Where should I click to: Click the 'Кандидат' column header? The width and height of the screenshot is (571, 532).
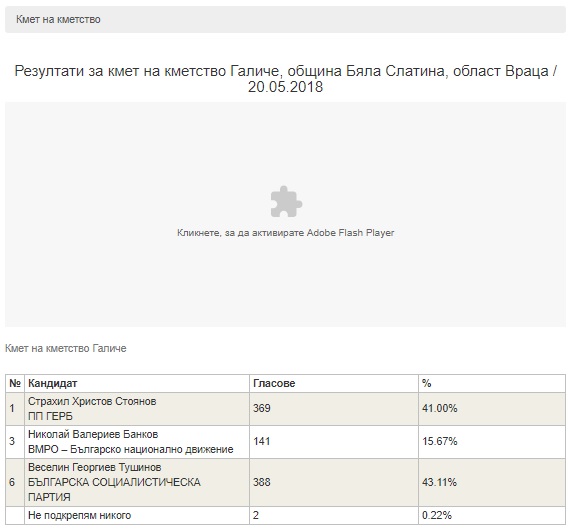(52, 383)
